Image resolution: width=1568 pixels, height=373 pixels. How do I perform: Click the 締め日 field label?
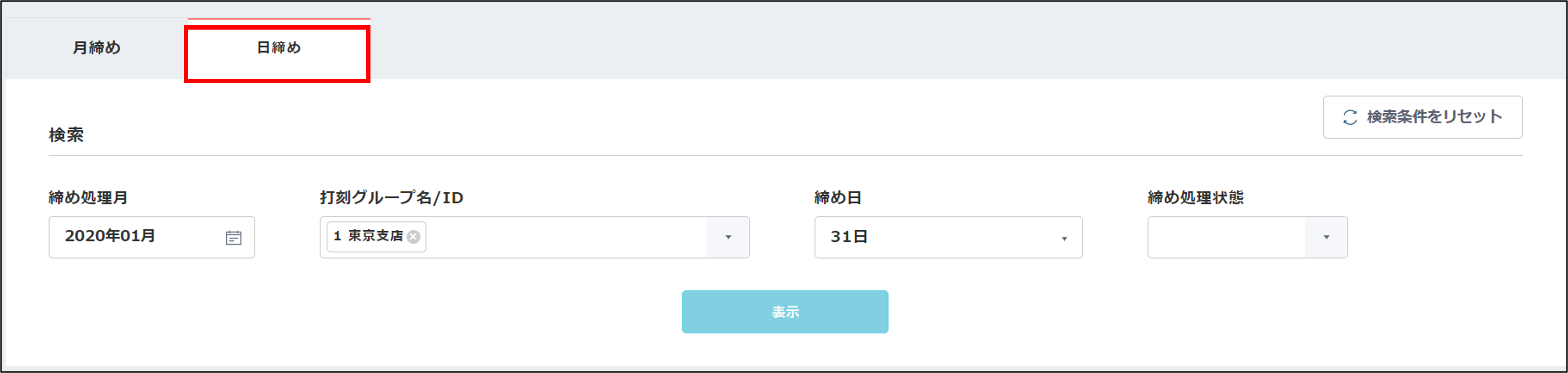(x=837, y=198)
